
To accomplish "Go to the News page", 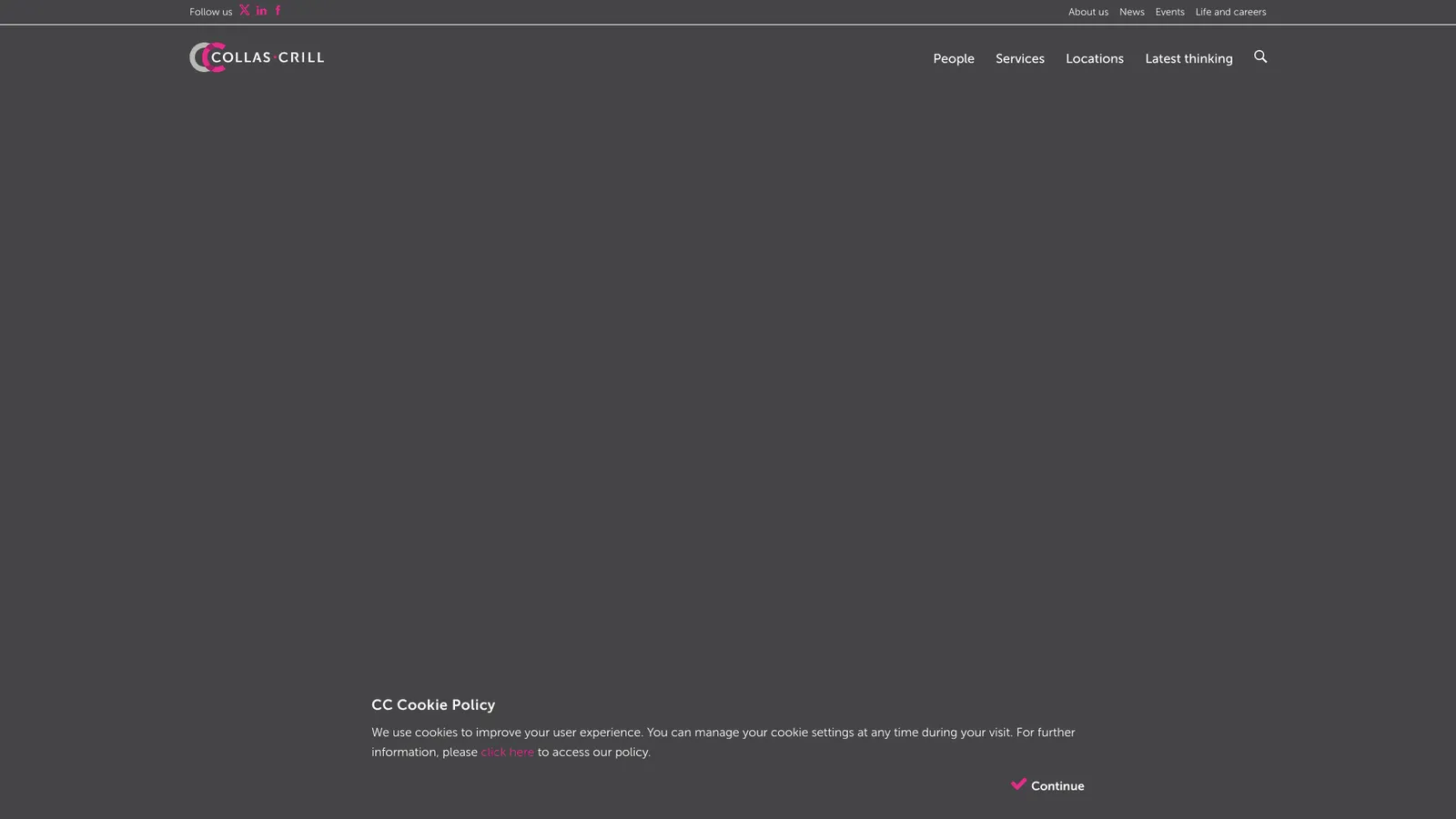I will pyautogui.click(x=1132, y=12).
